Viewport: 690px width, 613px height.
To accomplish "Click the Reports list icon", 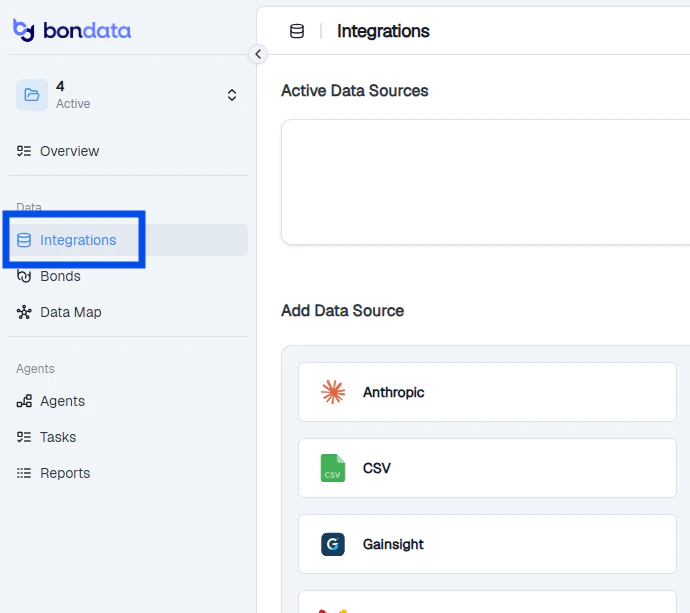I will click(x=24, y=473).
